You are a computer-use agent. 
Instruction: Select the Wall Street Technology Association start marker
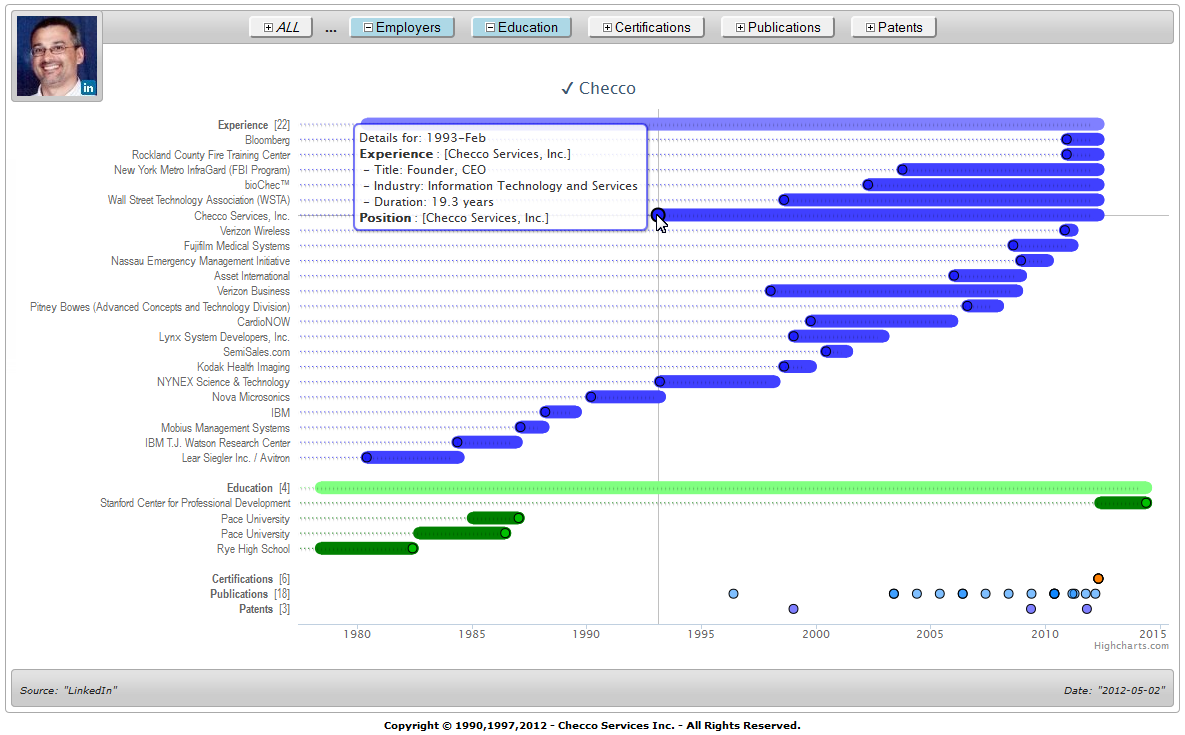tap(784, 200)
